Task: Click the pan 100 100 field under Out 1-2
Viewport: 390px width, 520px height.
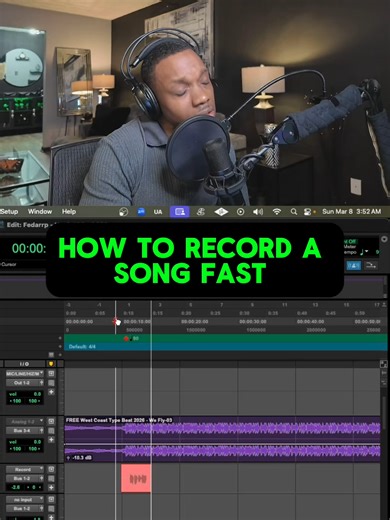Action: point(25,401)
